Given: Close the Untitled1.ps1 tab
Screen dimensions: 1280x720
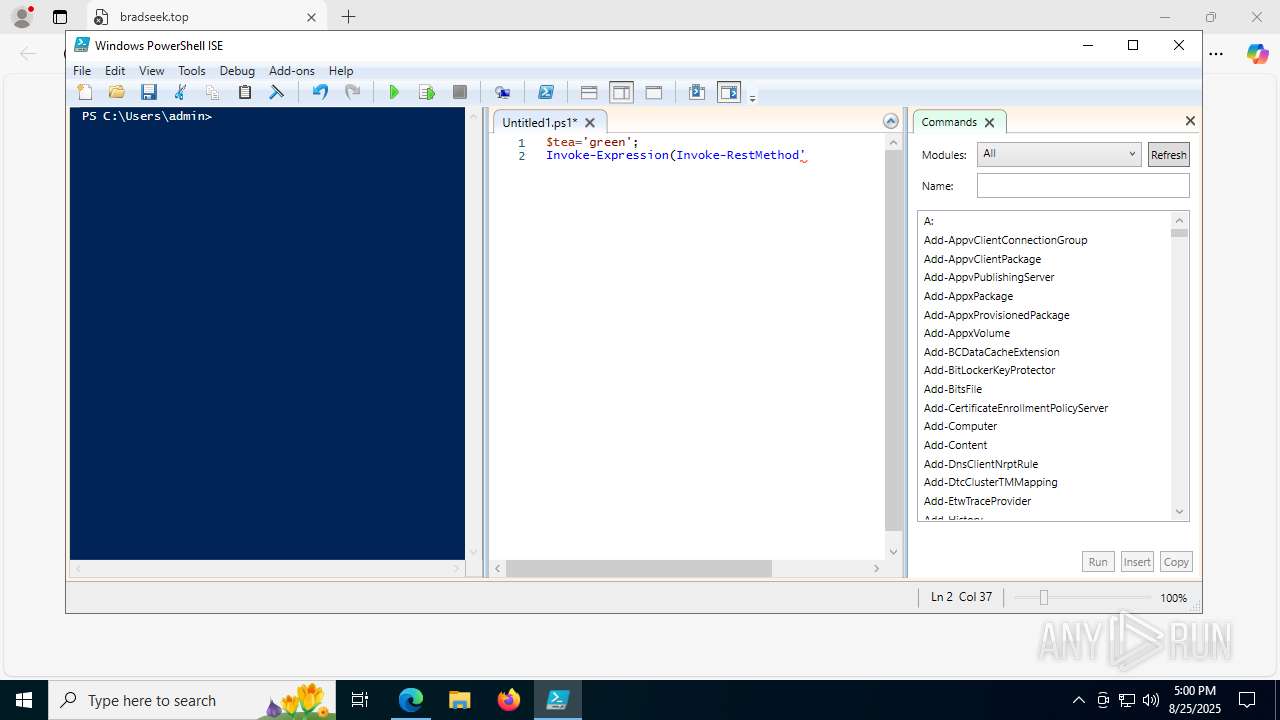Looking at the screenshot, I should pos(590,122).
